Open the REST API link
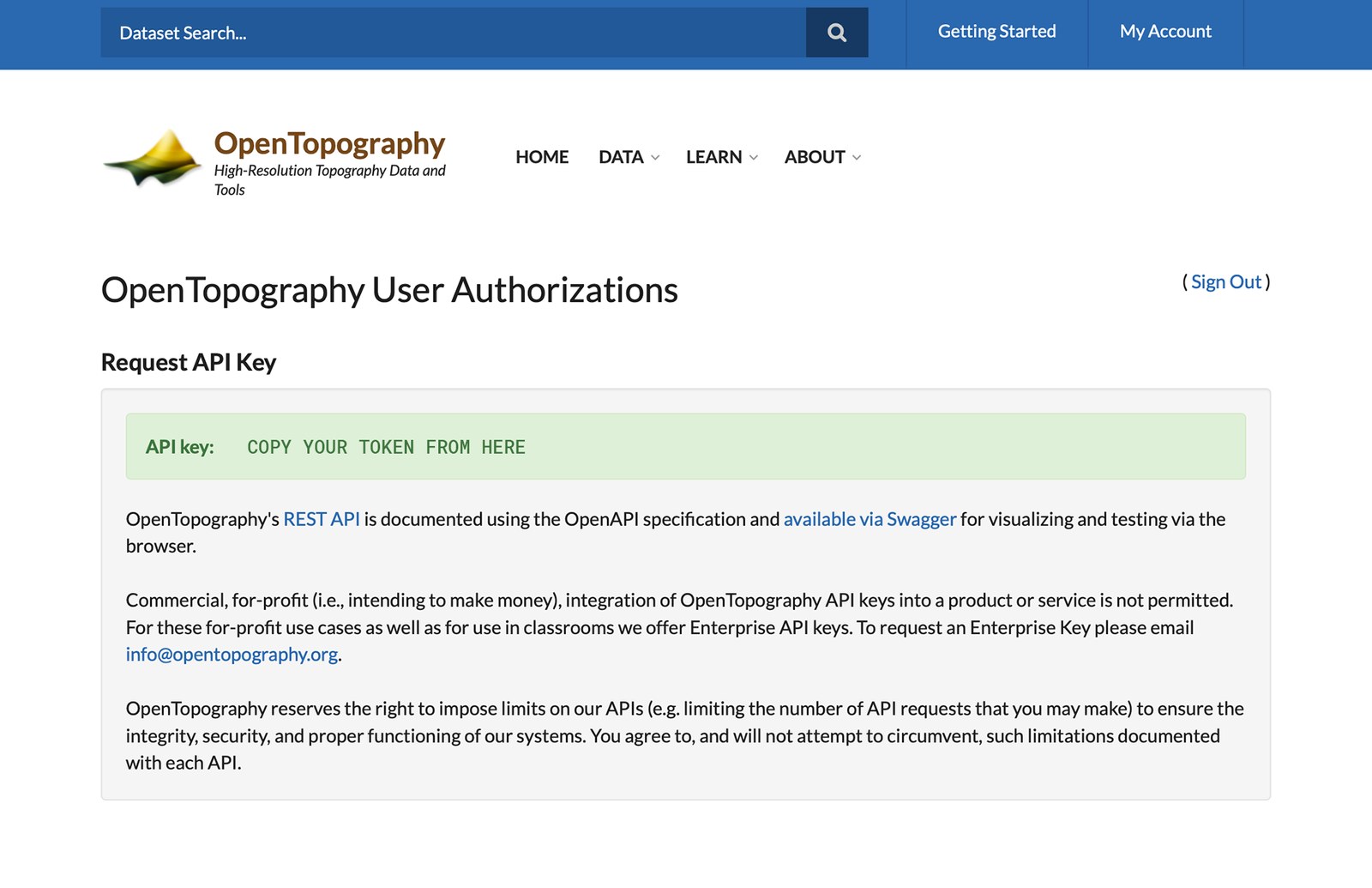The height and width of the screenshot is (888, 1372). coord(322,519)
